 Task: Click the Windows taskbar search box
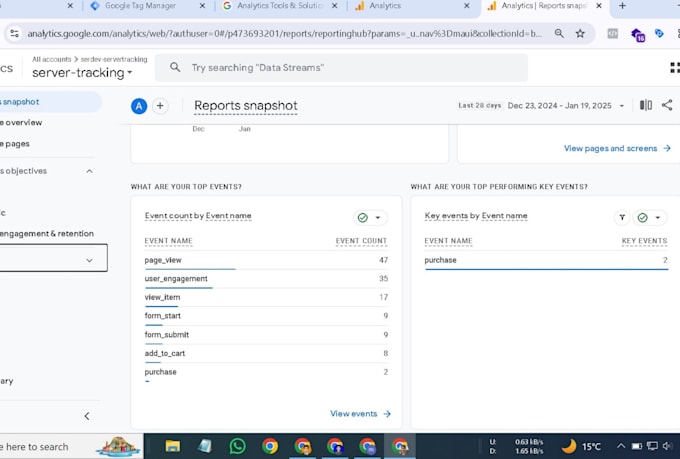72,446
